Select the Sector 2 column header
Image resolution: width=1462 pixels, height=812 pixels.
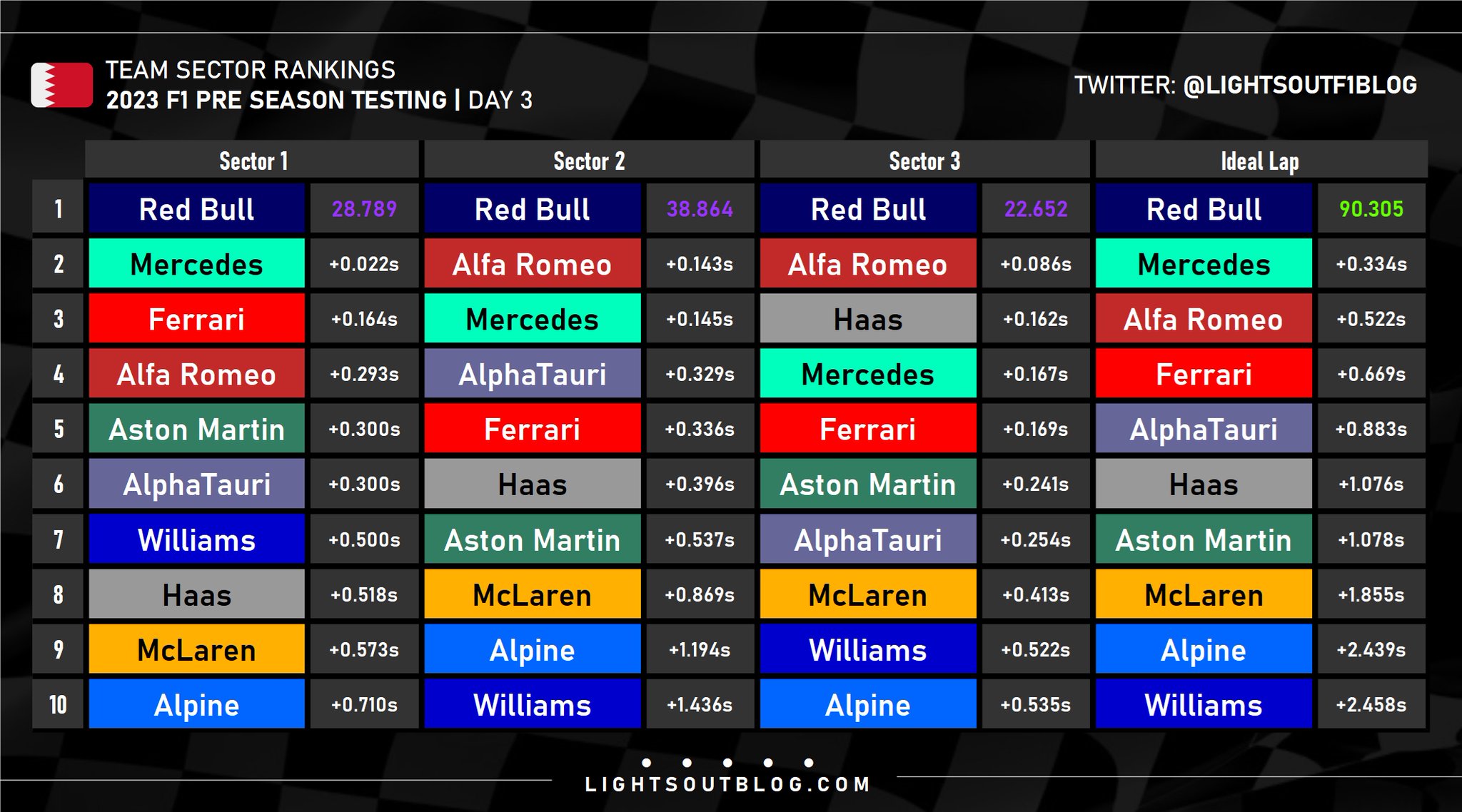coord(589,161)
